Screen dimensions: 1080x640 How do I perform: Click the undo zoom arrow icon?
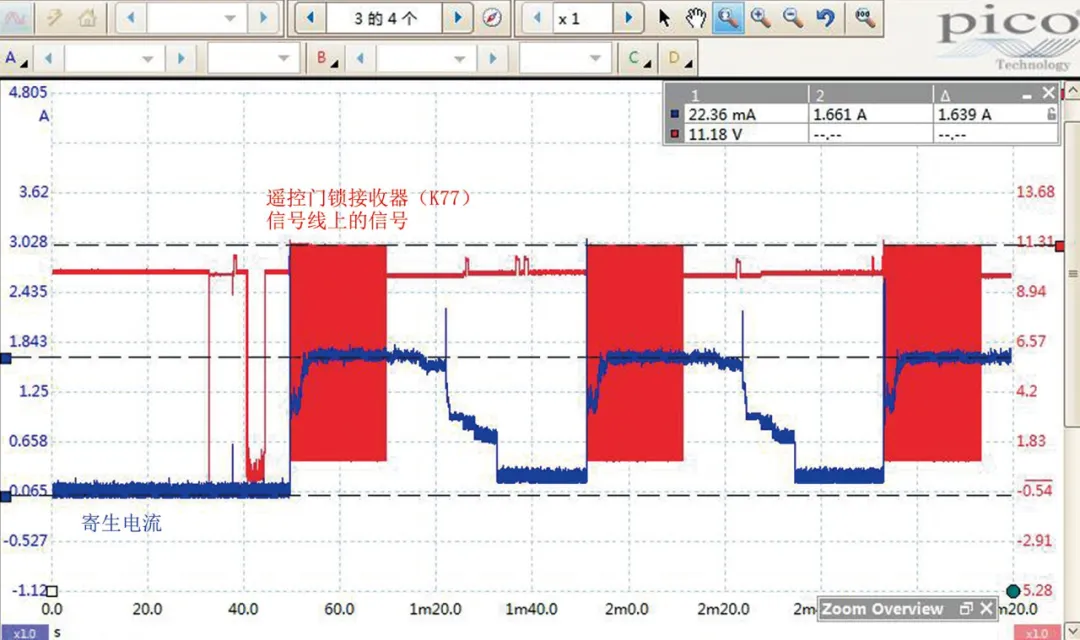click(x=825, y=18)
